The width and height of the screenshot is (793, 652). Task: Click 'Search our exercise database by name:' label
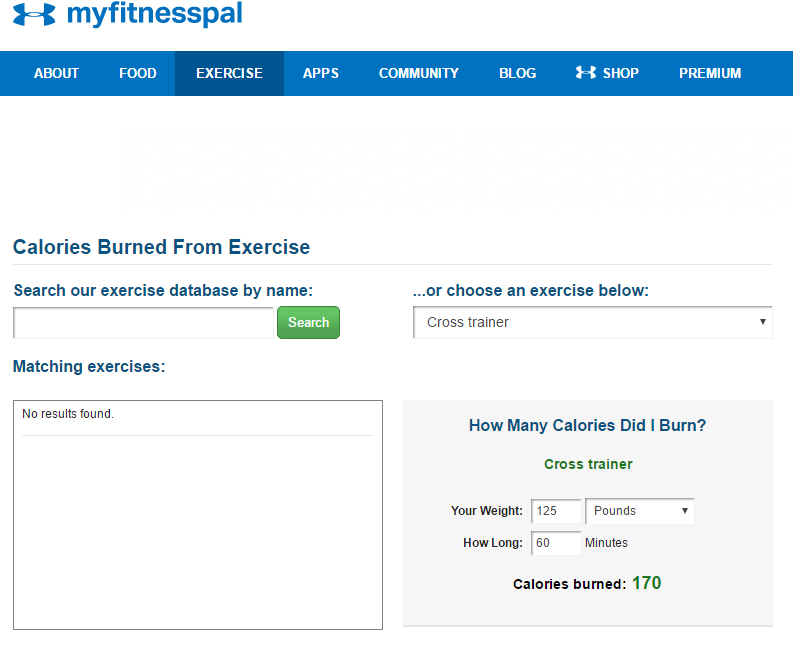pos(163,290)
